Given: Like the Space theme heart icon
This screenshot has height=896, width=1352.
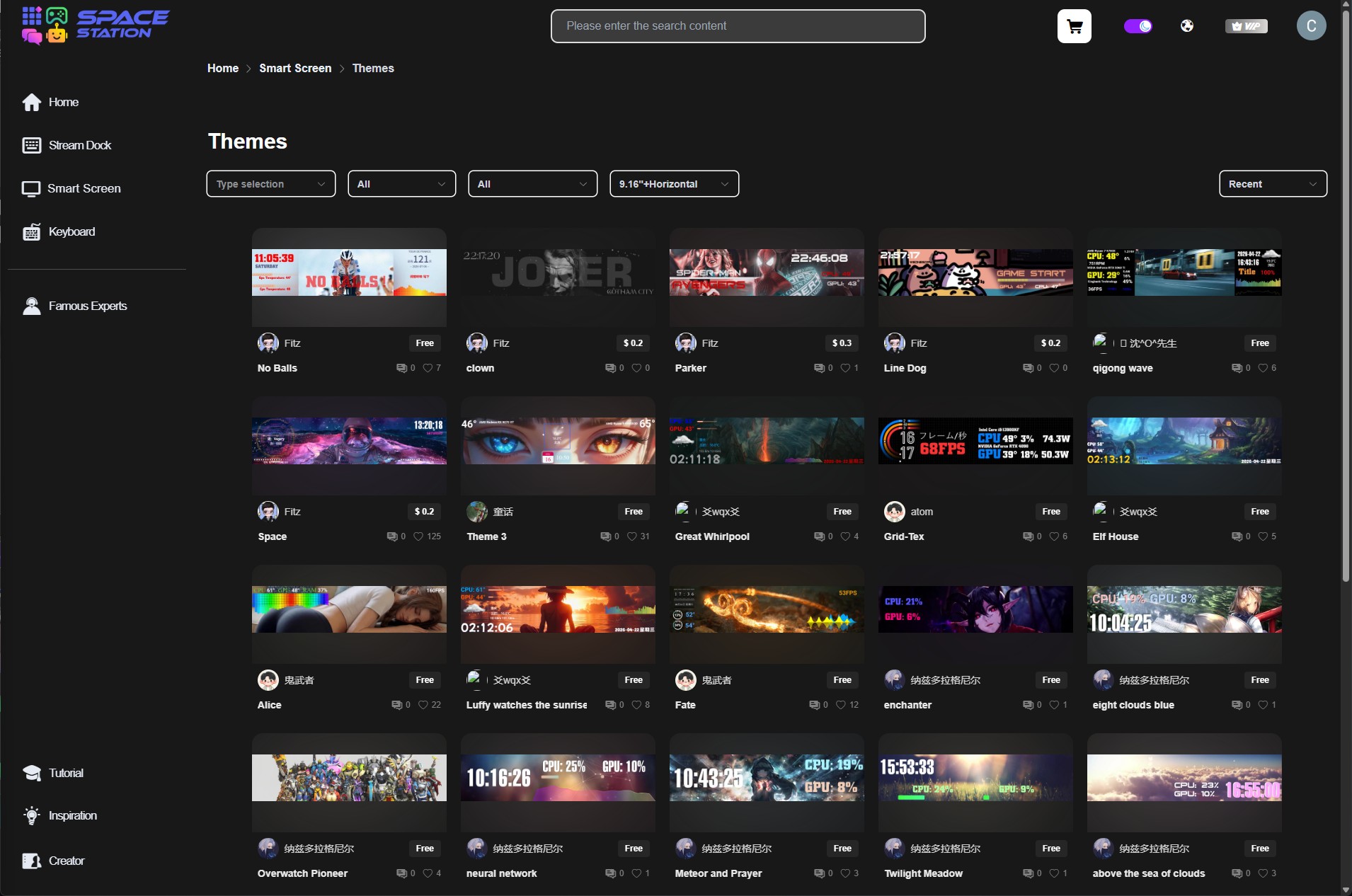Looking at the screenshot, I should (x=418, y=536).
